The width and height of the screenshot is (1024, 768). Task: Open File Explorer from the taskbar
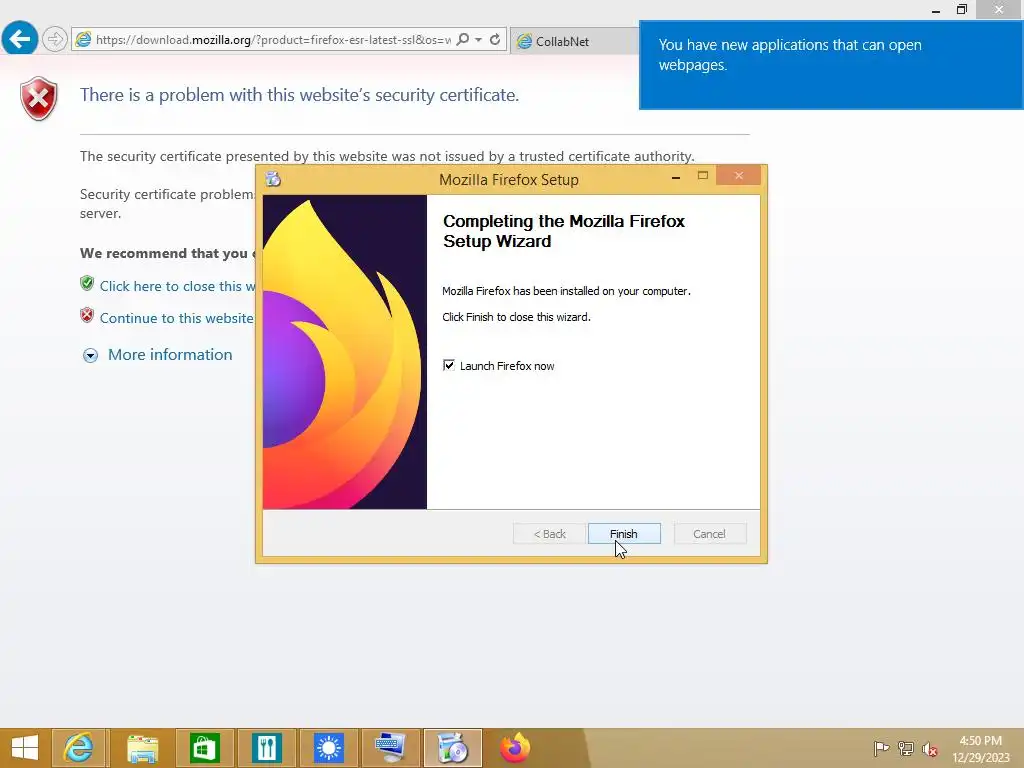coord(142,748)
